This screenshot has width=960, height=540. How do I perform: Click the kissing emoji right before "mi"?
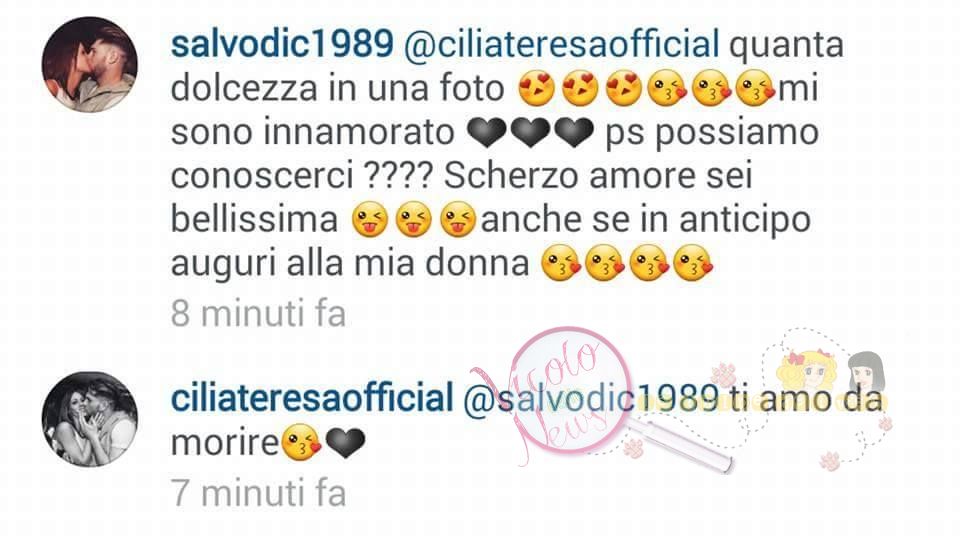pos(756,88)
